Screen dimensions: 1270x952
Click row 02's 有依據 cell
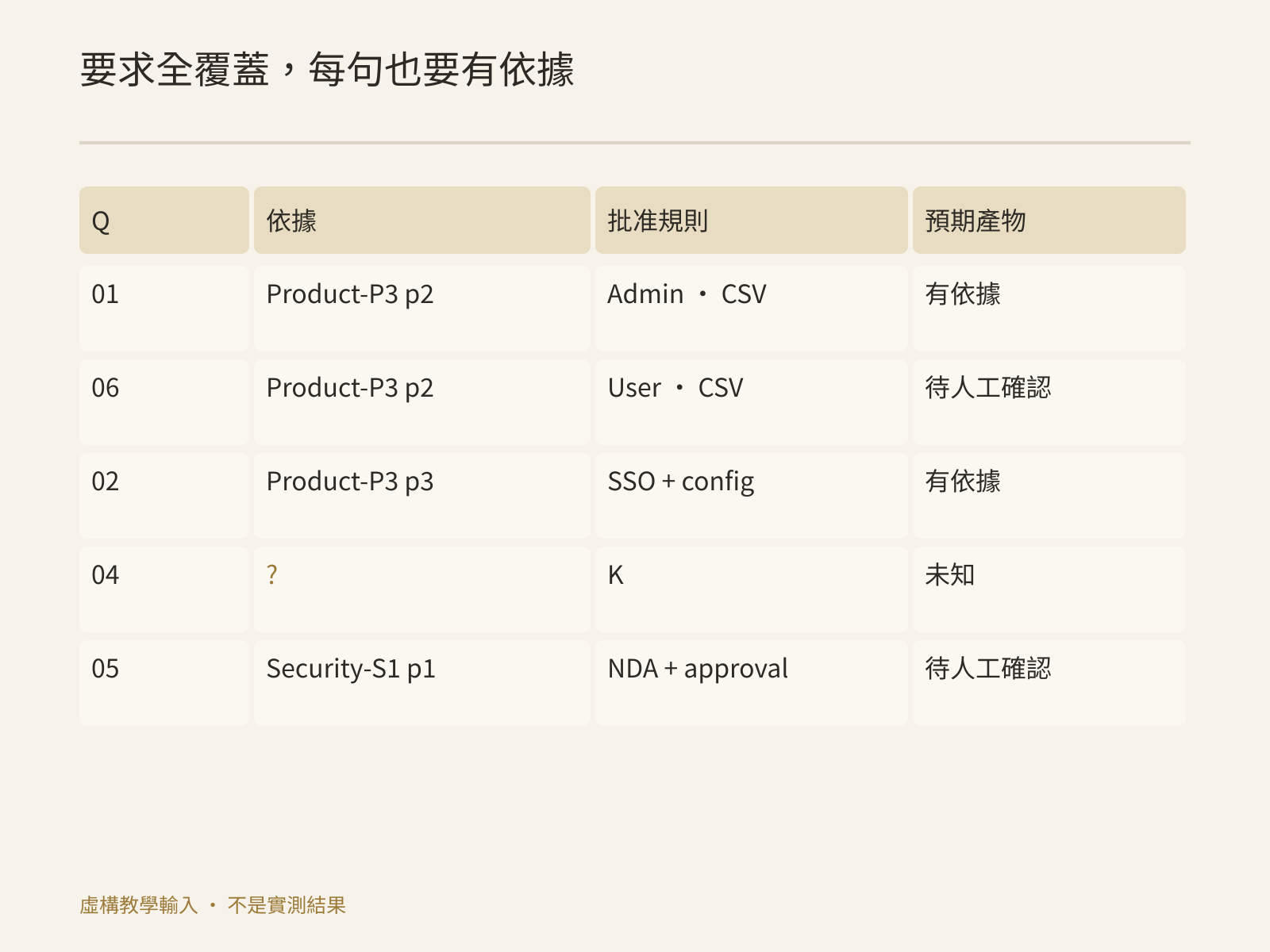(1049, 496)
